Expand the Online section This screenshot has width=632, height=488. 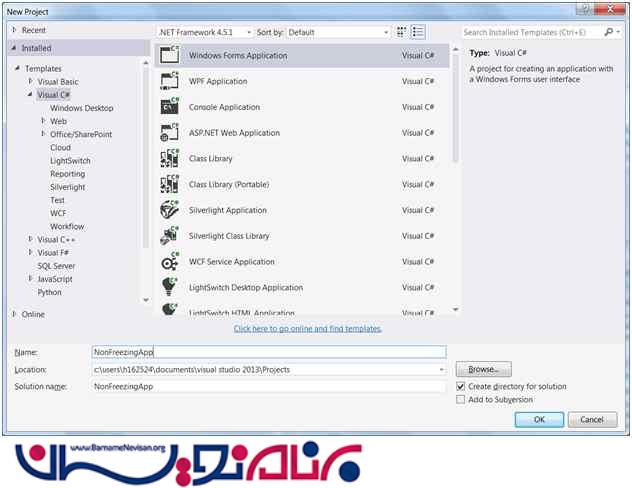click(14, 314)
